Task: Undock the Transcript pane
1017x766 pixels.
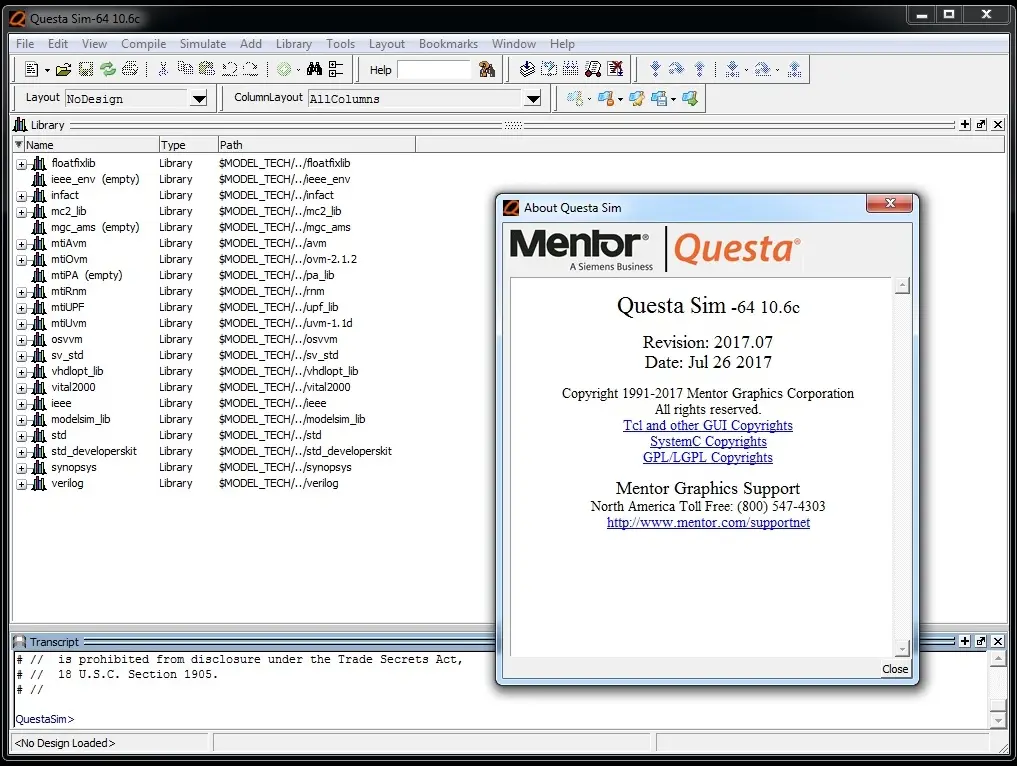Action: pos(981,641)
